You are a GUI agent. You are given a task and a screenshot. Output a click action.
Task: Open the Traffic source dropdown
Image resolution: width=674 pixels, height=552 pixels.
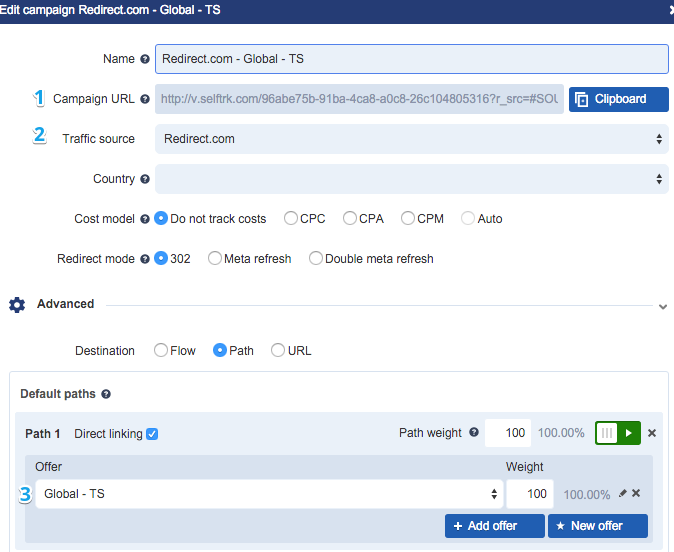point(411,139)
